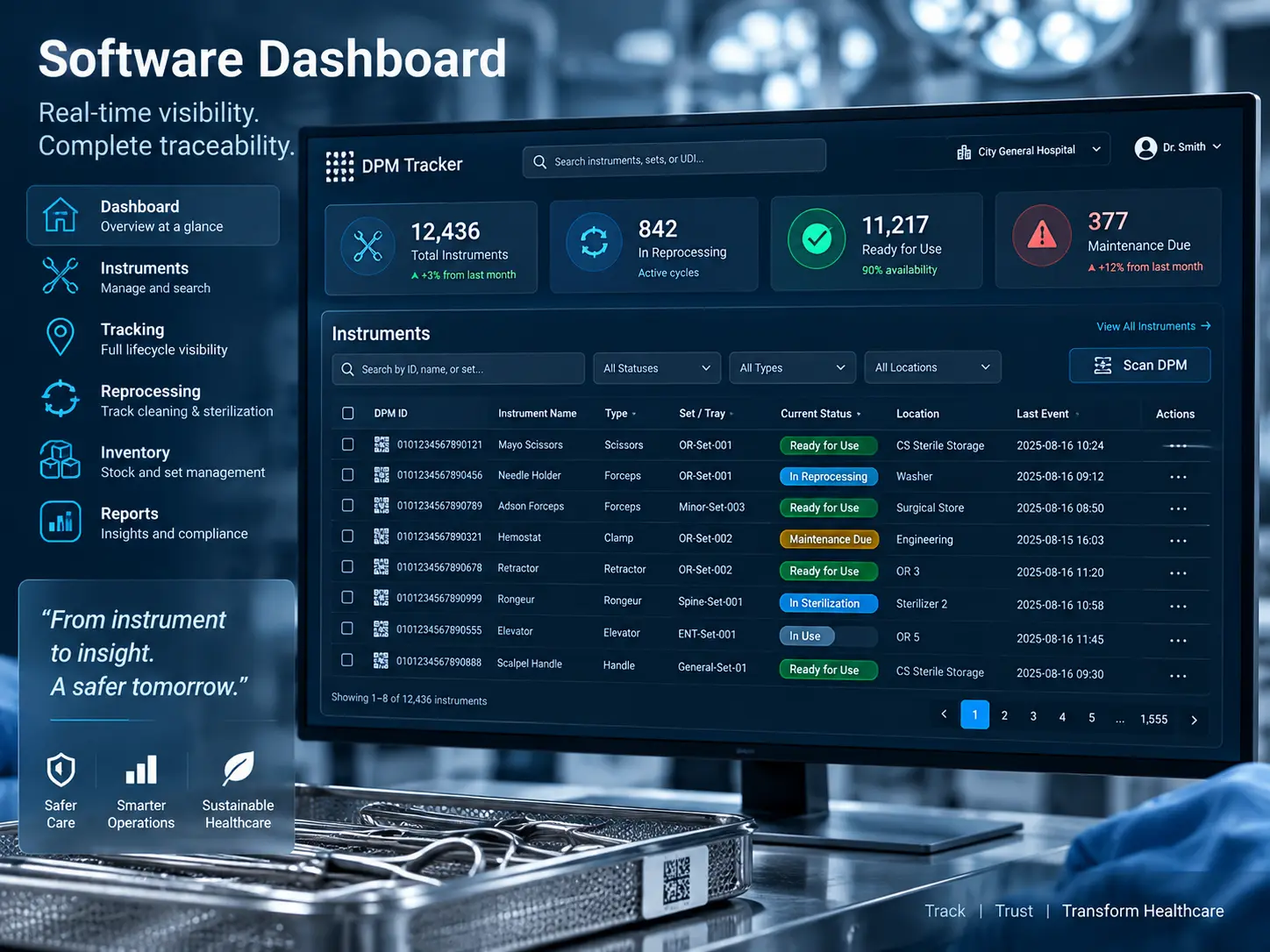Click the Scan DPM button
Screen dimensions: 1270x952
coord(1140,366)
